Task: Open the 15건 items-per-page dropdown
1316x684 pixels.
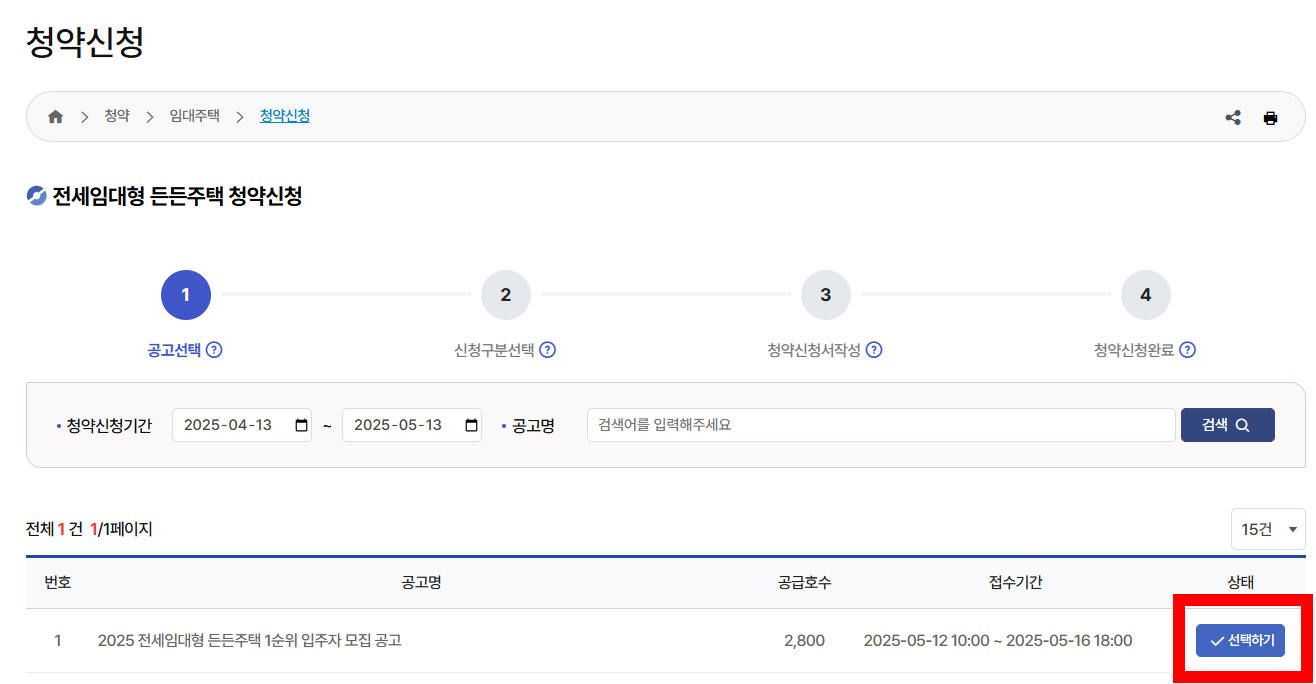Action: pyautogui.click(x=1267, y=528)
